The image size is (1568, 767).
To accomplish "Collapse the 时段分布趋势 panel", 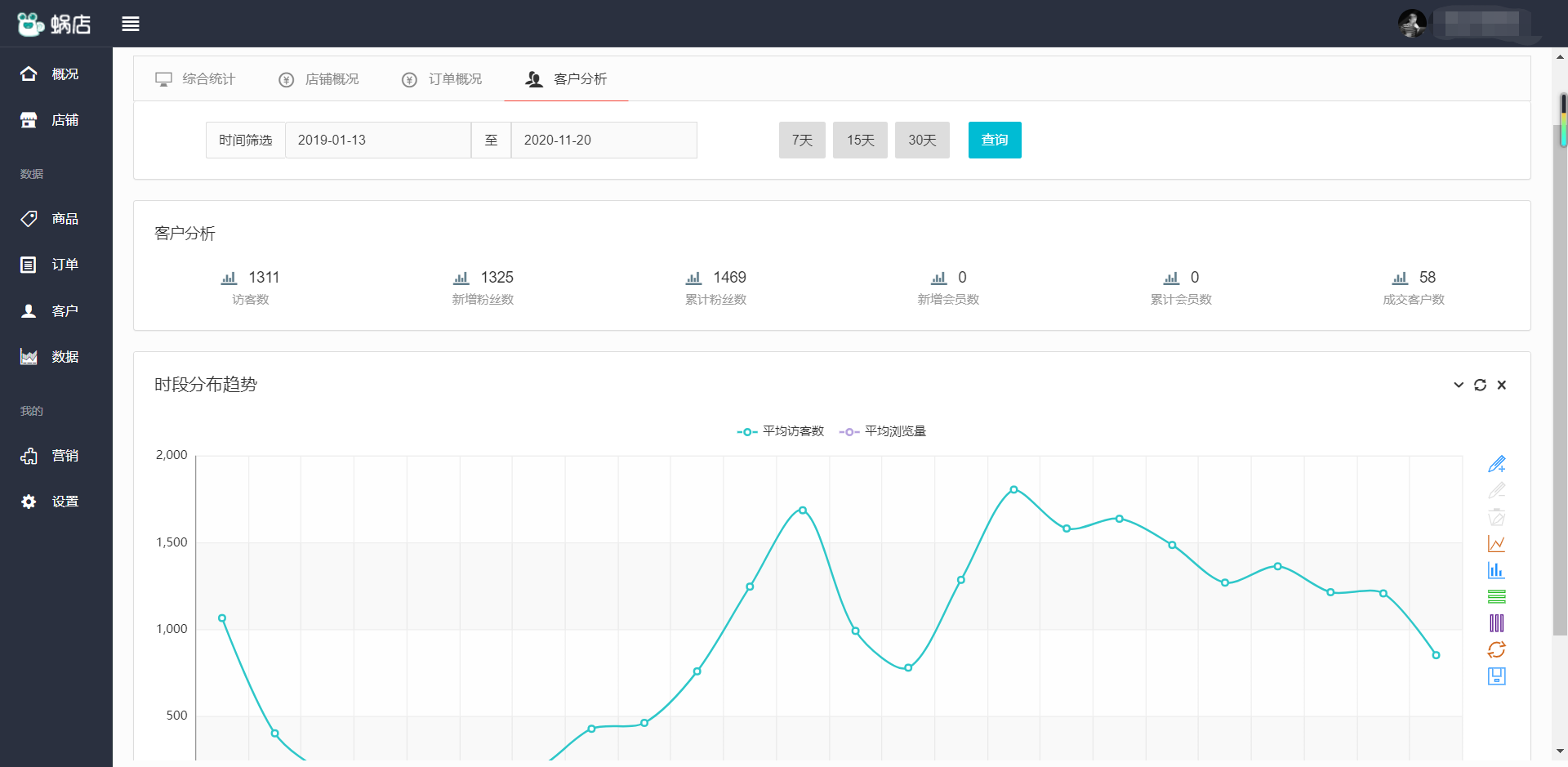I will point(1459,385).
